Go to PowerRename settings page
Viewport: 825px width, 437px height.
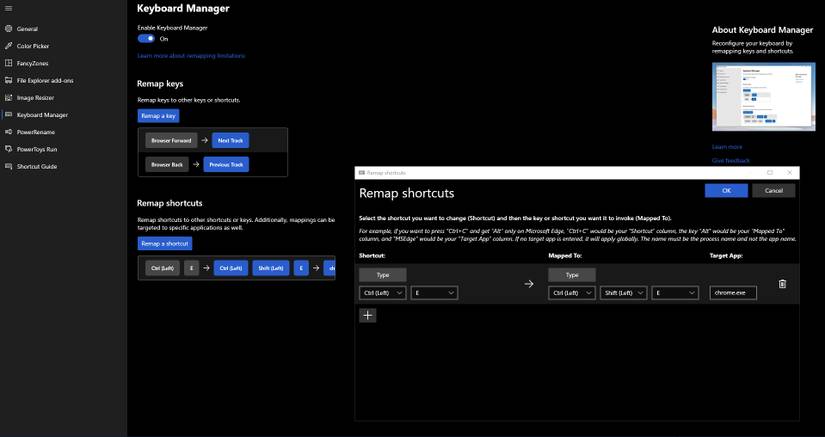36,132
